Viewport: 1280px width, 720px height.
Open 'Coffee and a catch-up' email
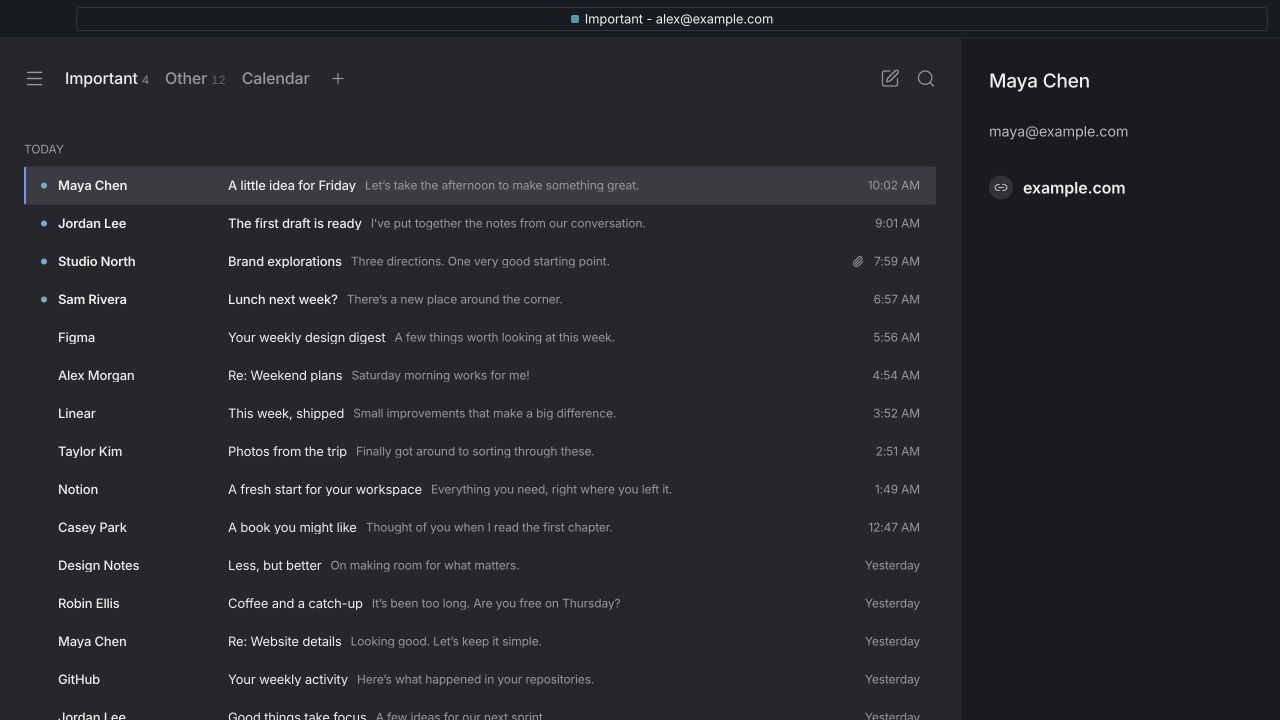click(x=480, y=603)
